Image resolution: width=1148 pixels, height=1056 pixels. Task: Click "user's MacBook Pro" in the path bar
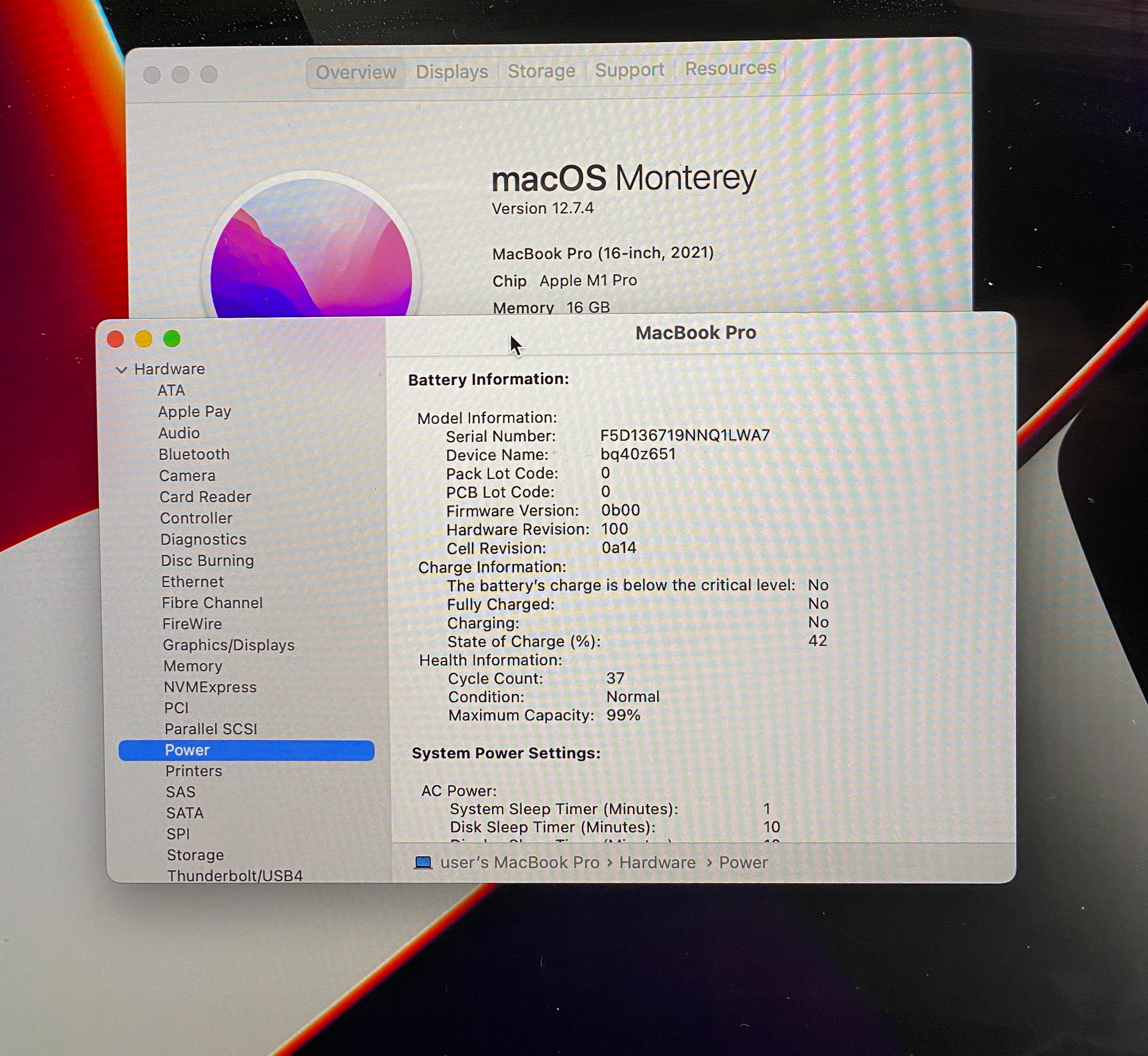[520, 862]
